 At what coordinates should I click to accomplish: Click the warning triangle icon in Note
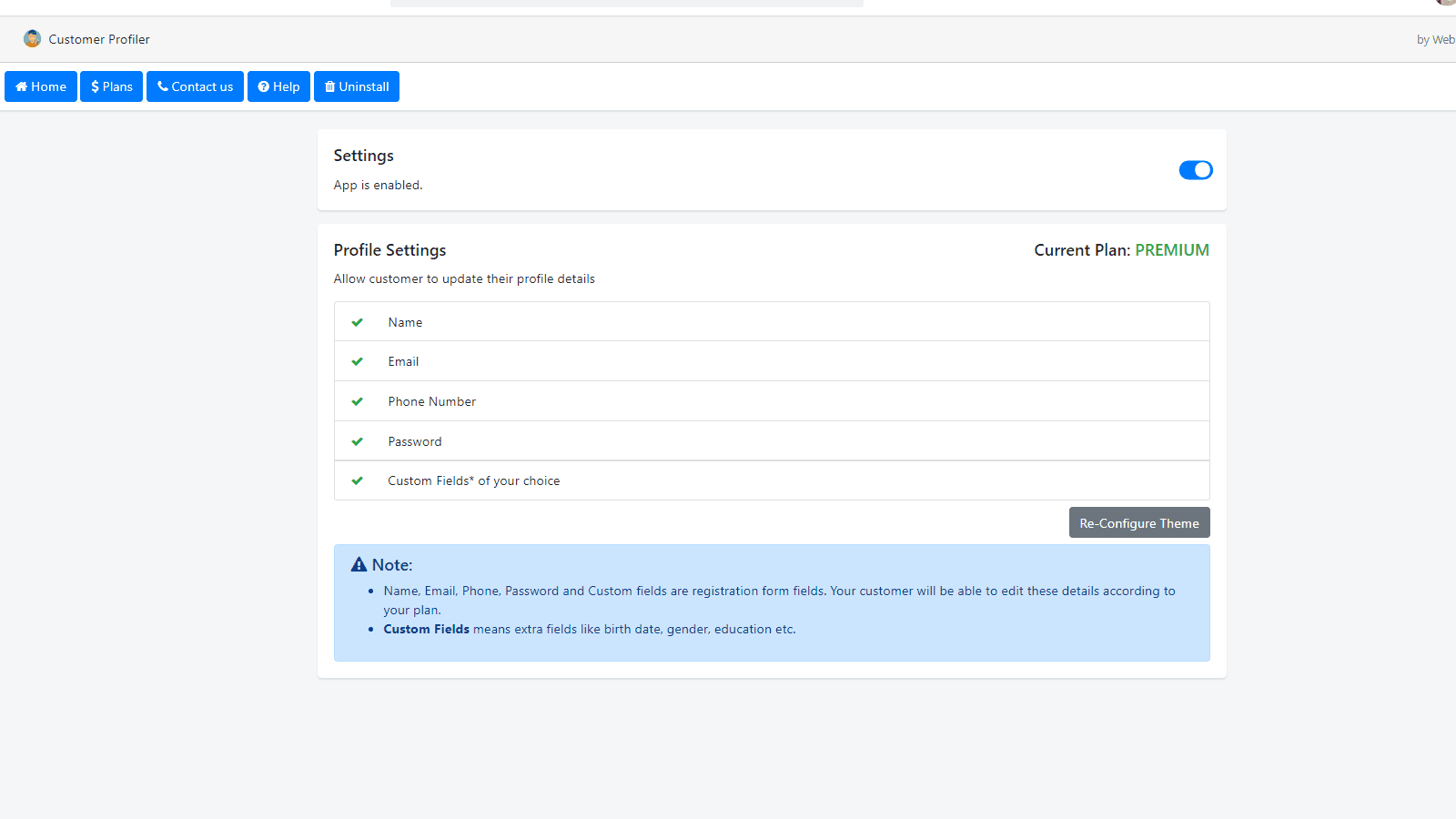pos(359,565)
